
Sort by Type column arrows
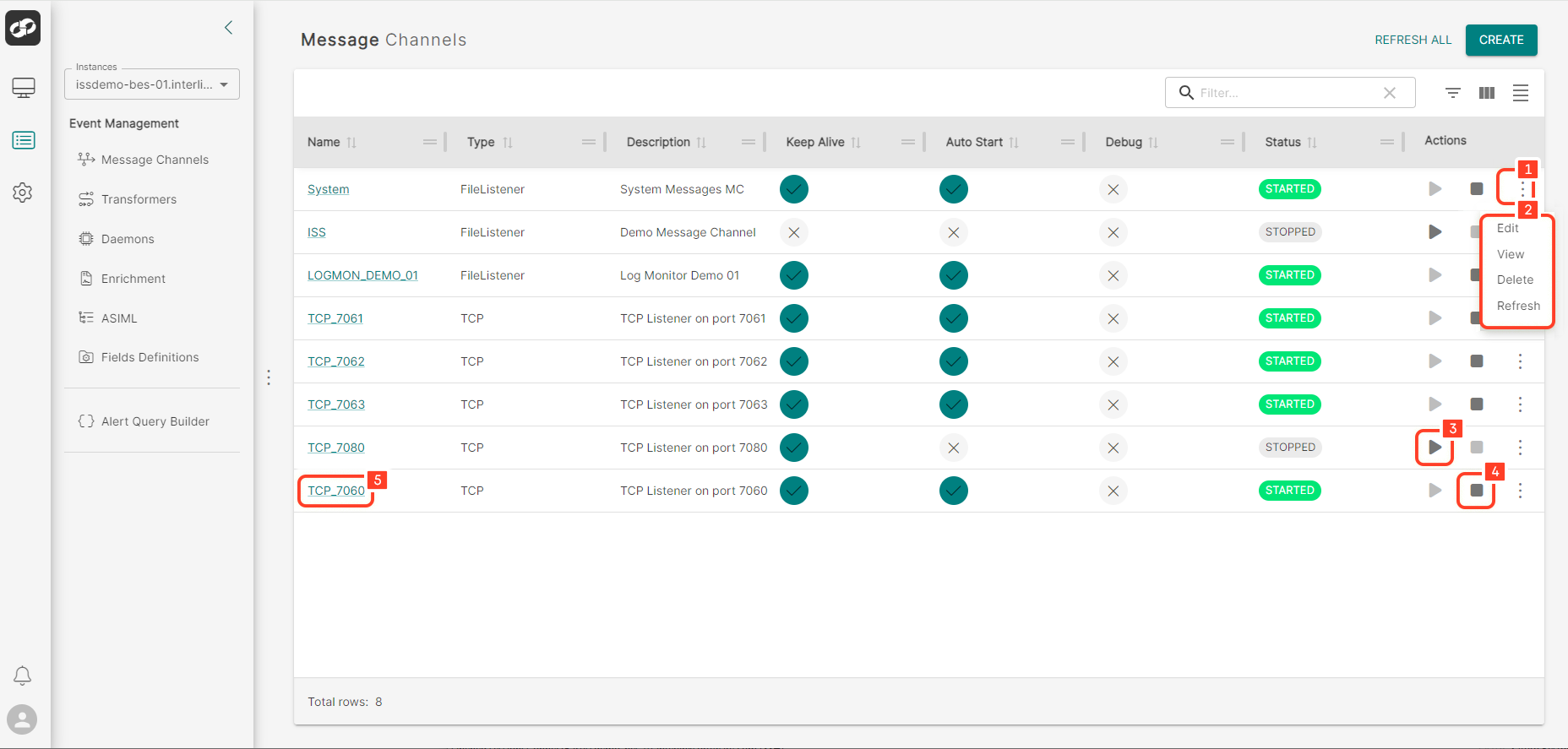[x=508, y=143]
